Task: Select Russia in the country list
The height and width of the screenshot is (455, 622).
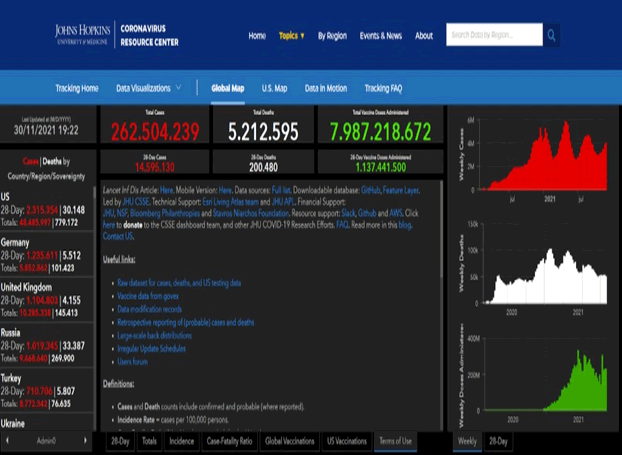Action: (46, 345)
